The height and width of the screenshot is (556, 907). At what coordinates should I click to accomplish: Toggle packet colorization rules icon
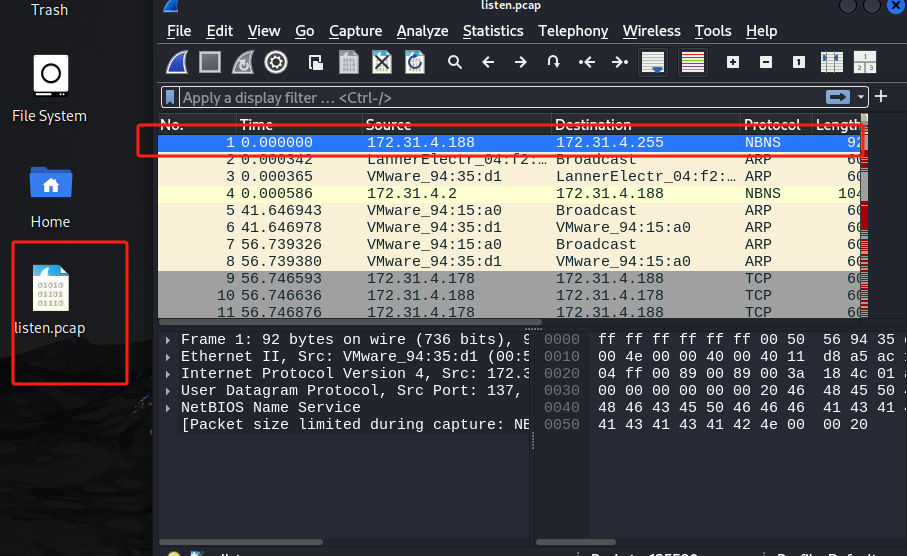pos(692,62)
